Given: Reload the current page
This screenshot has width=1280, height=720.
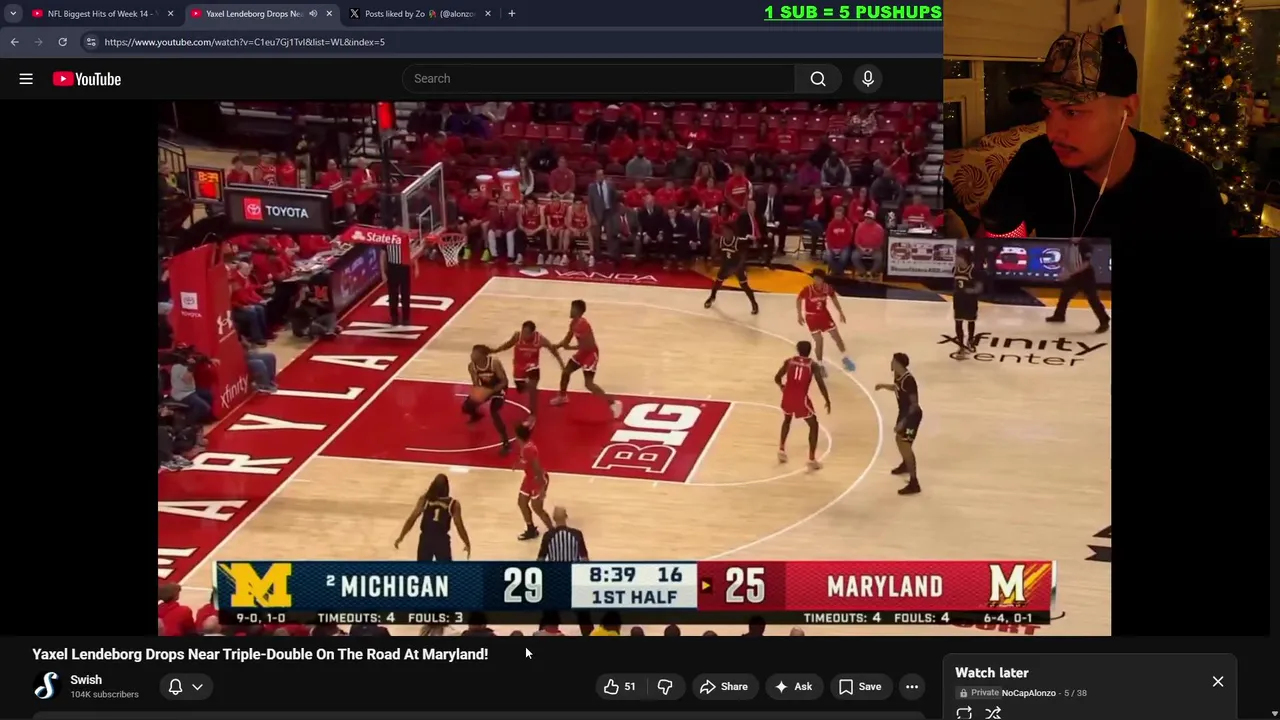Looking at the screenshot, I should [x=62, y=42].
